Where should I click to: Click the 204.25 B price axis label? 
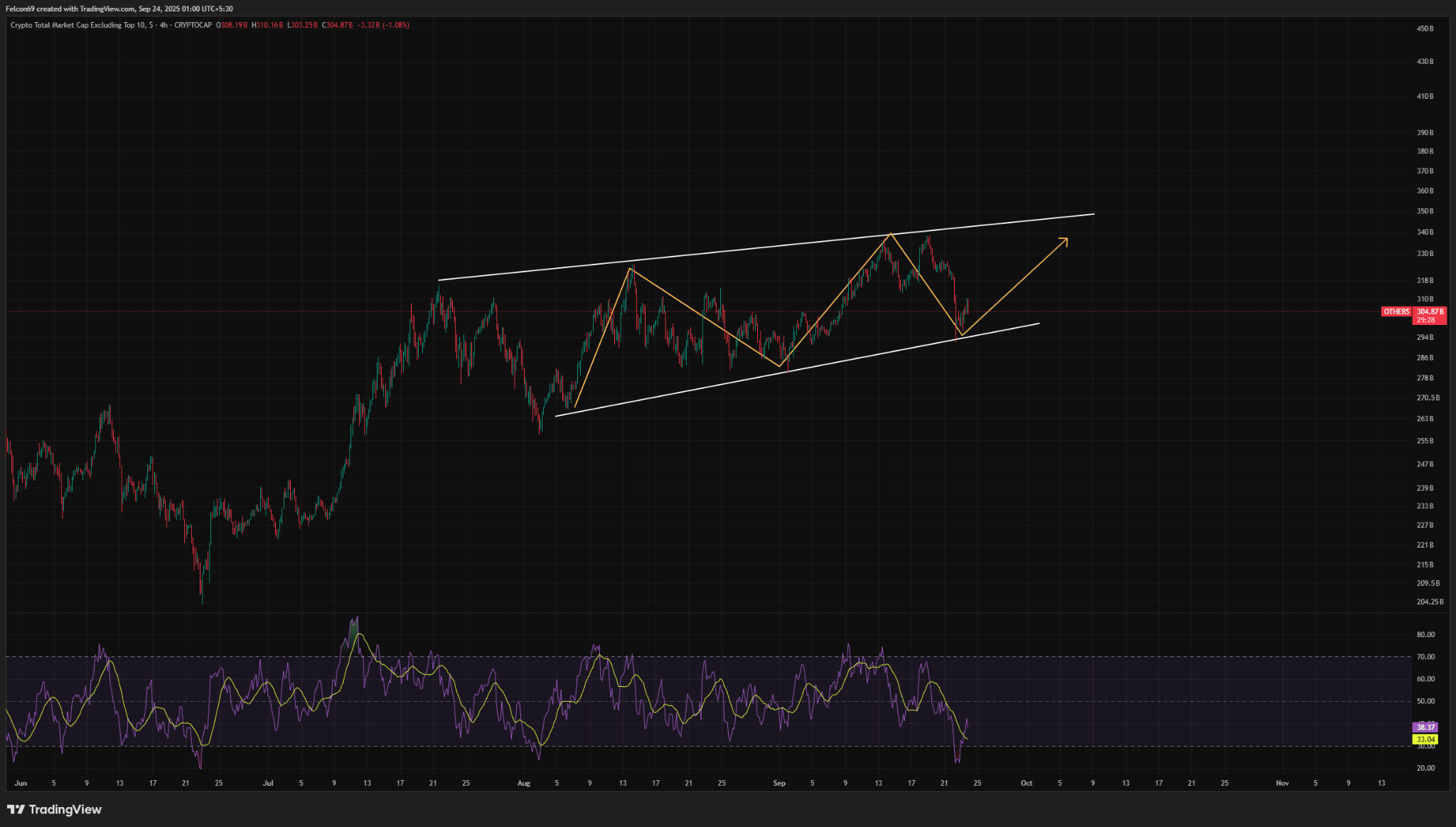tap(1430, 602)
